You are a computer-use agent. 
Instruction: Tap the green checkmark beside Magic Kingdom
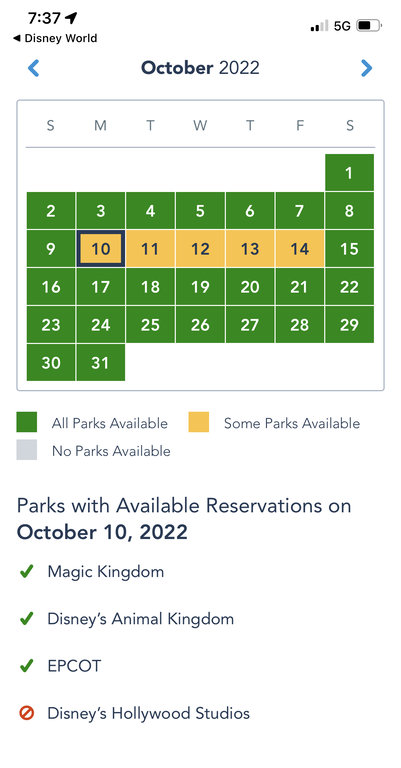(x=26, y=571)
